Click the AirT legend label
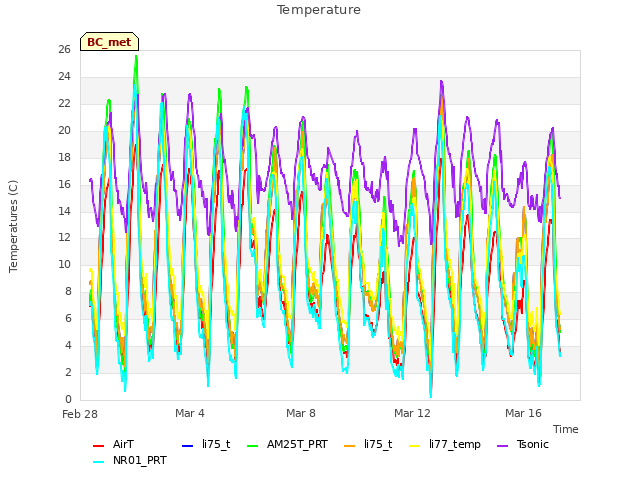This screenshot has width=640, height=480. 123,444
